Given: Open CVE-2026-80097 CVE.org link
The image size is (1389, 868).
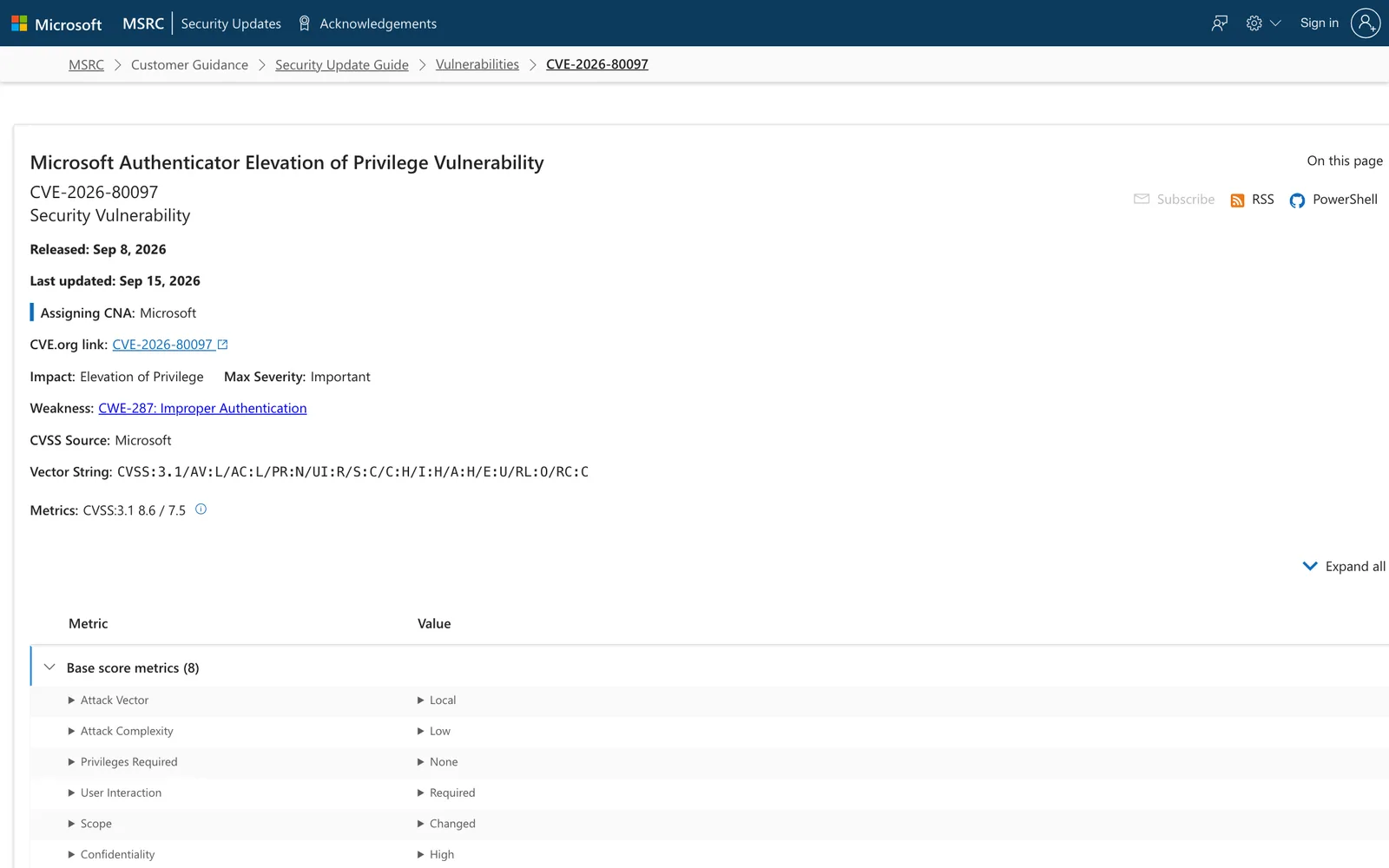Looking at the screenshot, I should coord(162,345).
